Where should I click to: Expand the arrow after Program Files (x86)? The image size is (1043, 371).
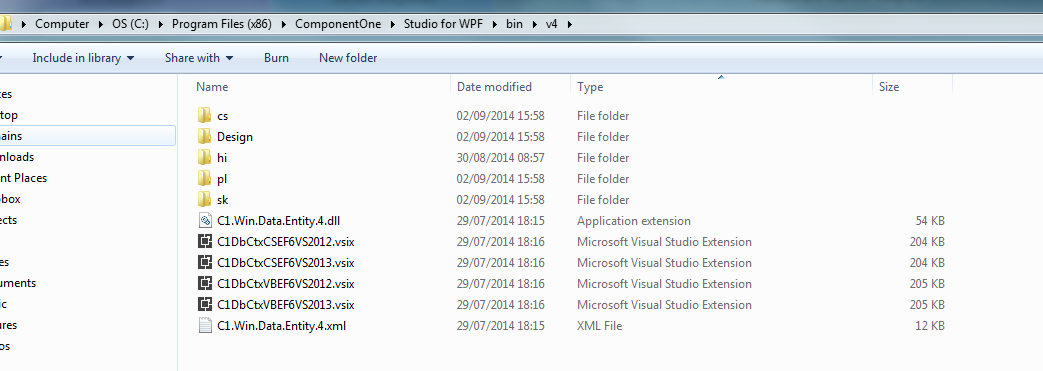[x=281, y=24]
